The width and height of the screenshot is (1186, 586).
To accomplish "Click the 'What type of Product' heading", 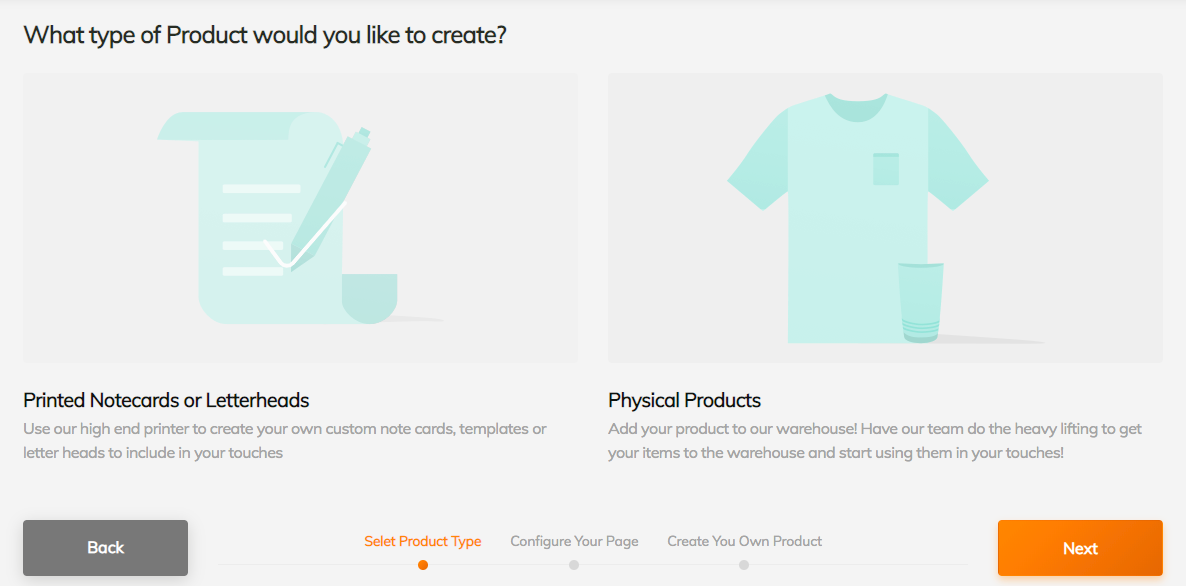I will [x=265, y=35].
